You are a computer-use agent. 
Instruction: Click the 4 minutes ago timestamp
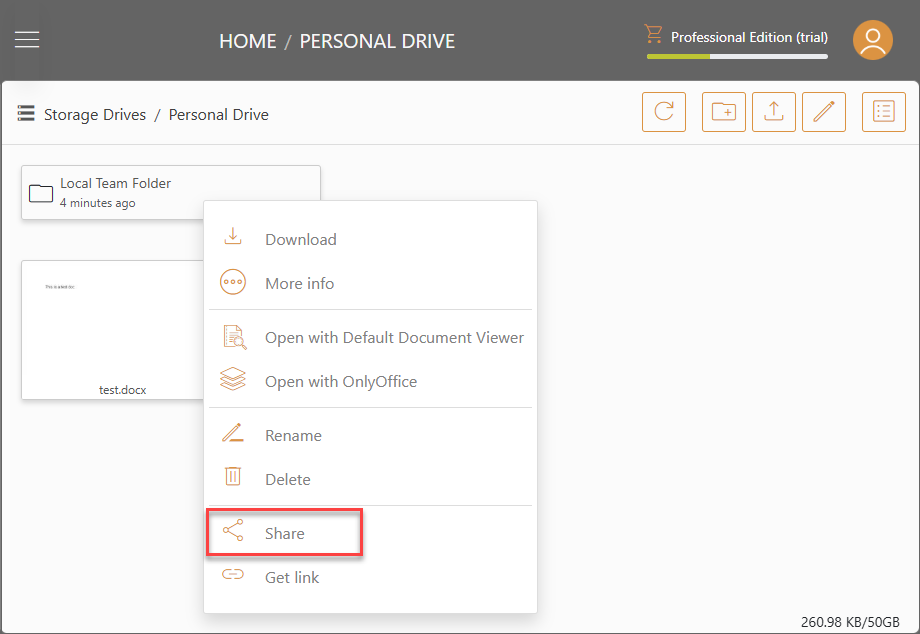(97, 203)
